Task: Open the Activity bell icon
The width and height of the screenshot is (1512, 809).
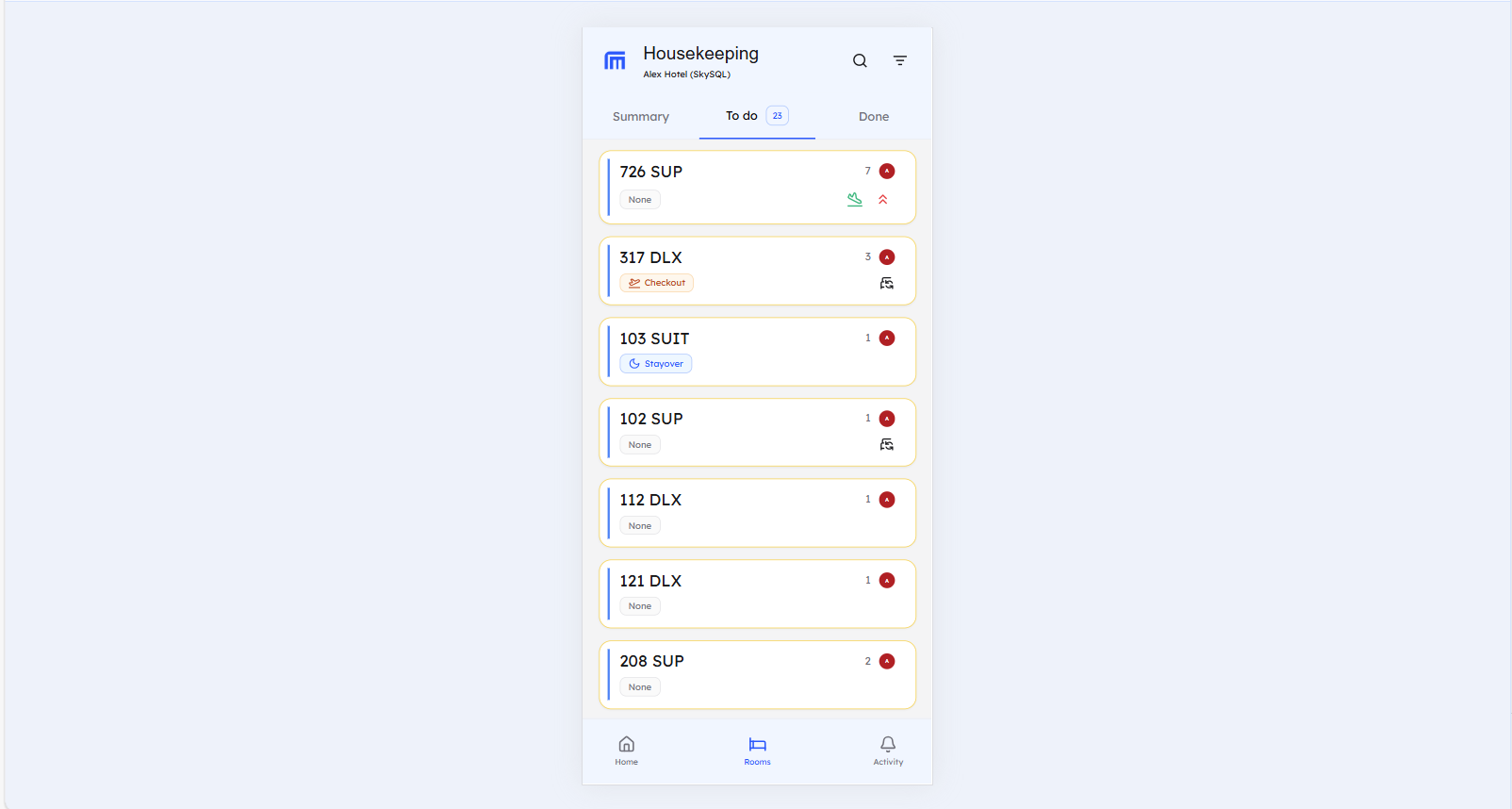Action: pos(887,750)
